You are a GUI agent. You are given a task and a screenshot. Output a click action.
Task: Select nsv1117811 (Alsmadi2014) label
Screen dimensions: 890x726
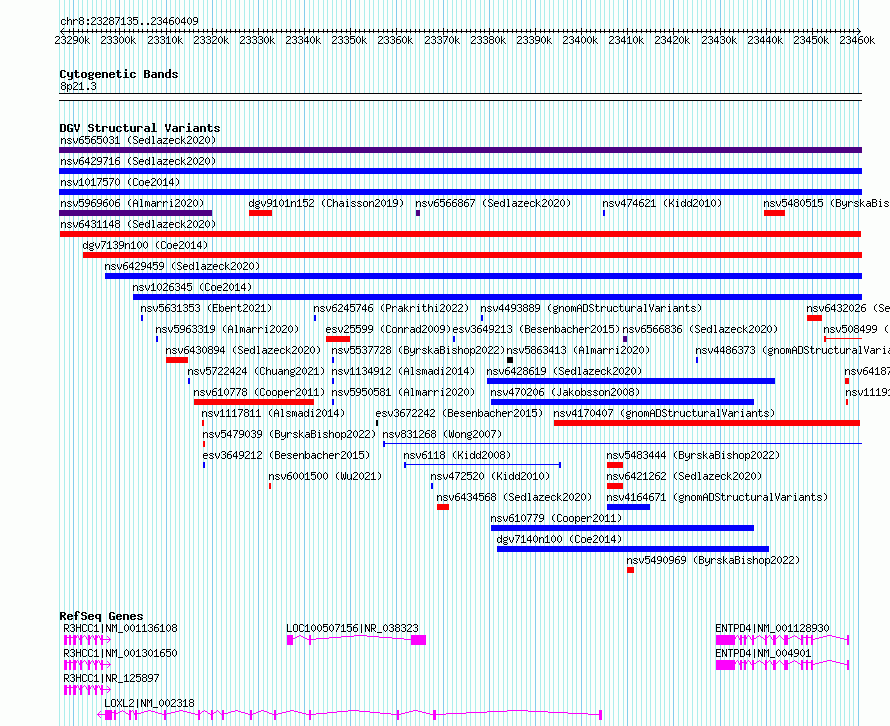pos(273,413)
